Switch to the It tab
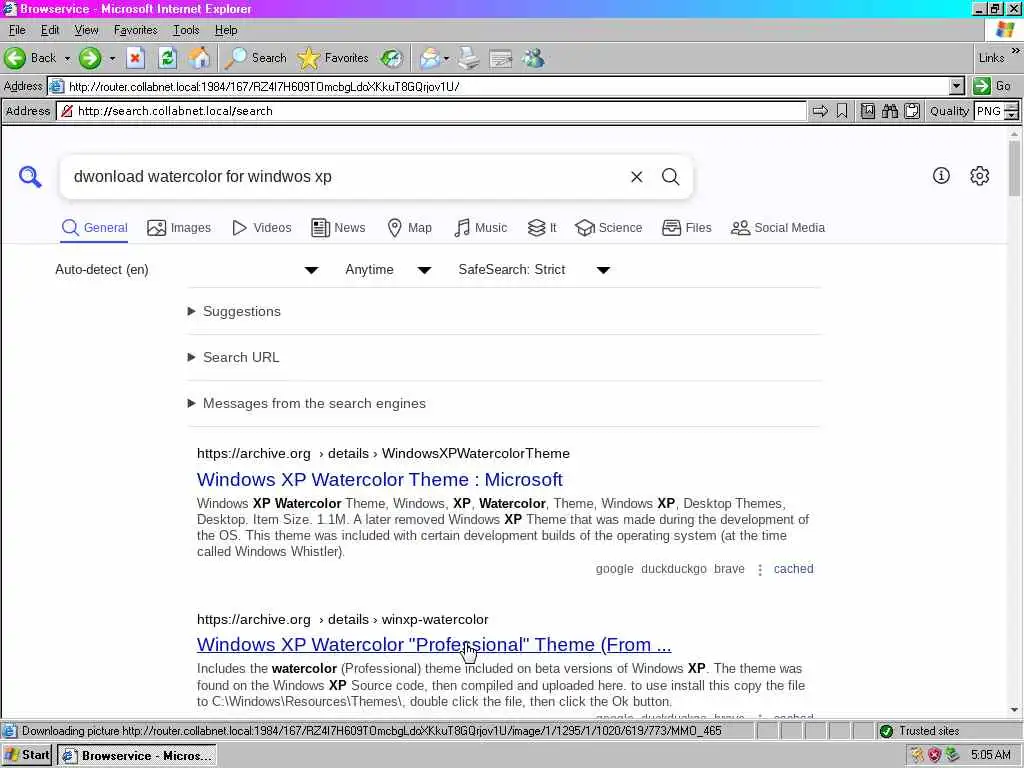This screenshot has width=1024, height=768. [542, 228]
